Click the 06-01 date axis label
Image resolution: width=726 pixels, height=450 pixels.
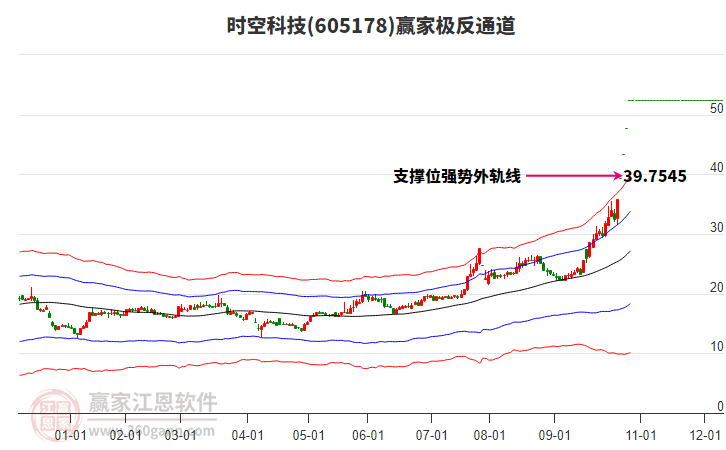[x=368, y=435]
